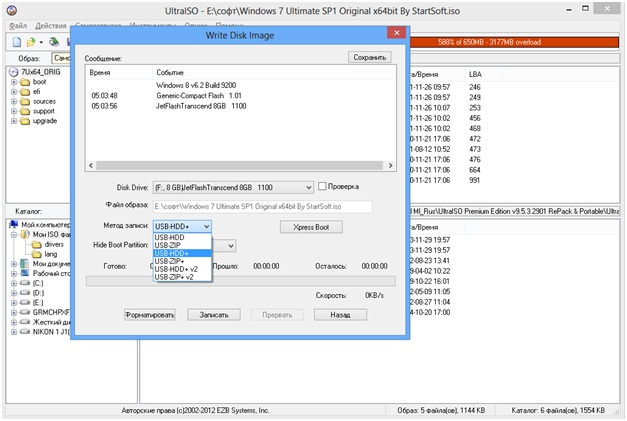627x421 pixels.
Task: Click the Open file toolbar icon
Action: pyautogui.click(x=31, y=42)
